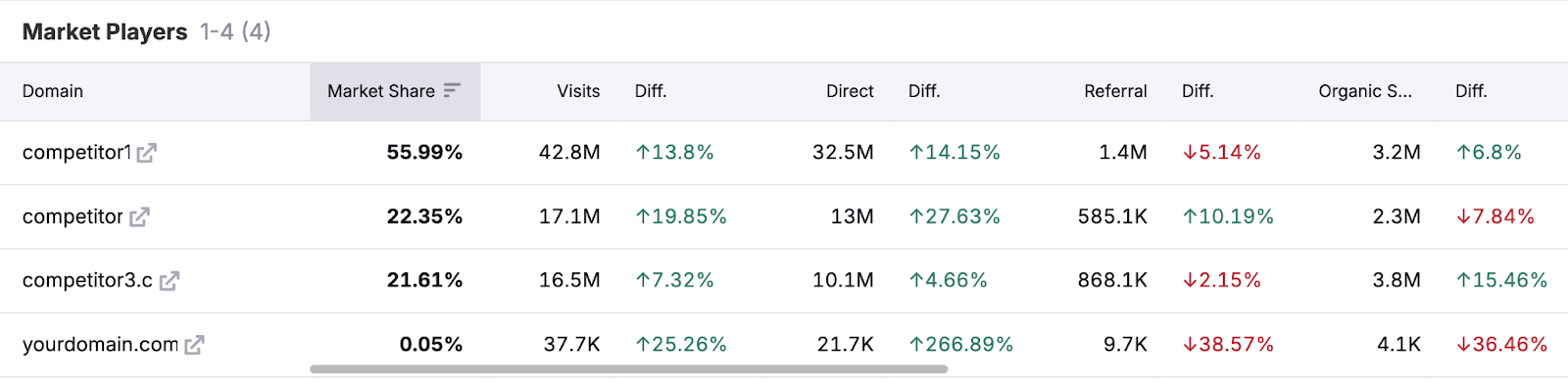Image resolution: width=1568 pixels, height=387 pixels.
Task: Click the ↓7.84% organic diff
Action: point(1494,217)
